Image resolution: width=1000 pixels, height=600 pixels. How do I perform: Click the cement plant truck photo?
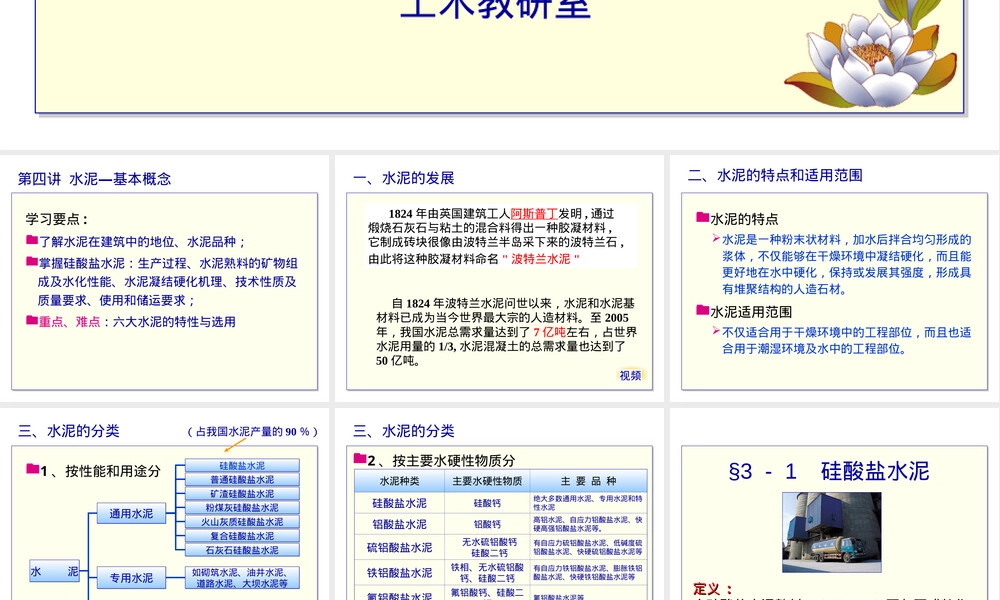pos(832,532)
